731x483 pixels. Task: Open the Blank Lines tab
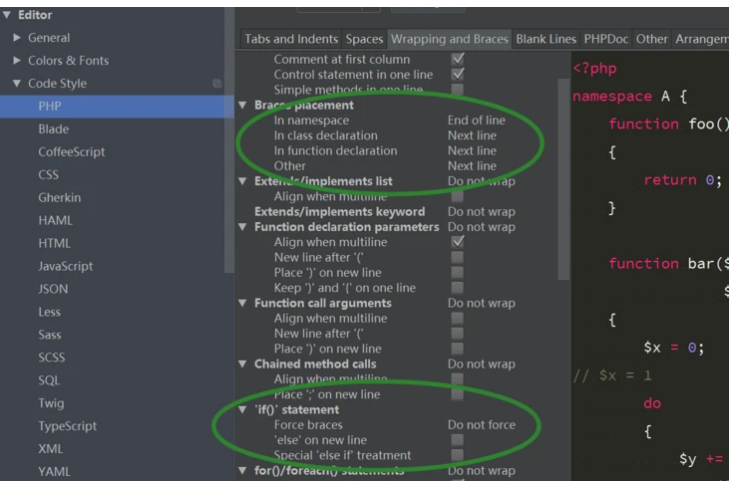pos(546,39)
